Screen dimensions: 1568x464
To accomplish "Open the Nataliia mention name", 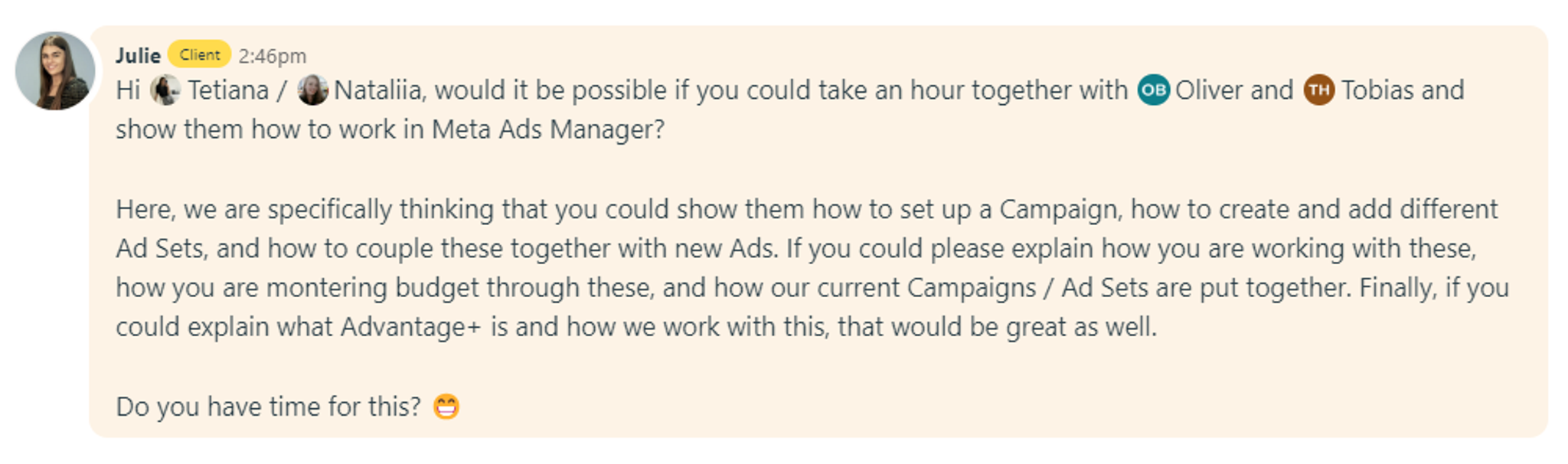I will pyautogui.click(x=379, y=90).
